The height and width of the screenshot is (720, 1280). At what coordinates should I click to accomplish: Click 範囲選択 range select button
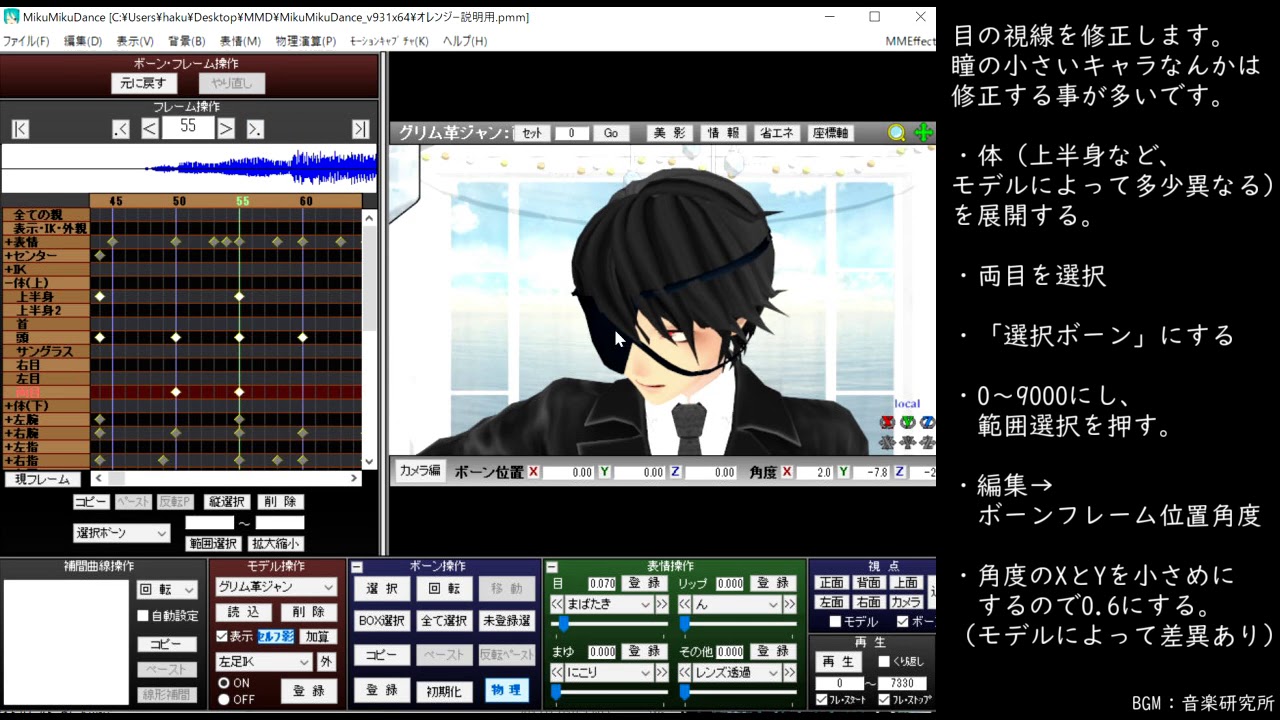tap(213, 544)
